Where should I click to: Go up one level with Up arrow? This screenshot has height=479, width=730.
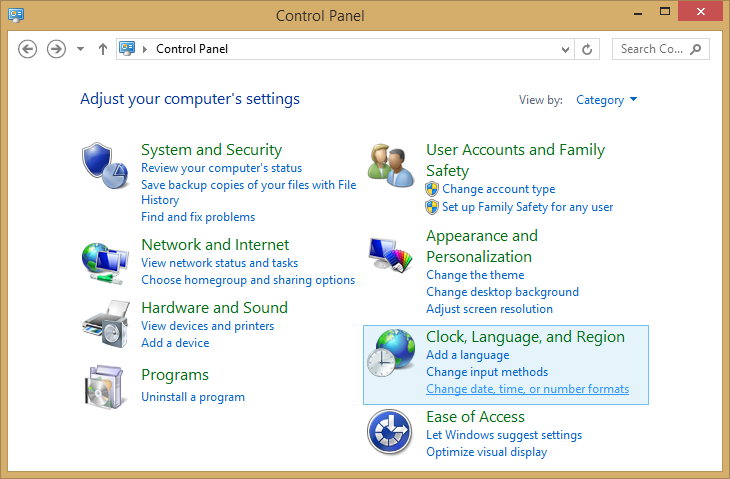(x=103, y=49)
